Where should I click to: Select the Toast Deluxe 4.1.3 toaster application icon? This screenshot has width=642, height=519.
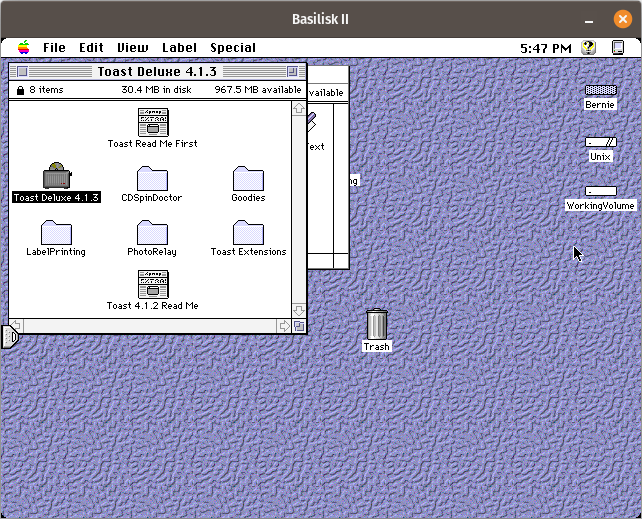click(57, 176)
